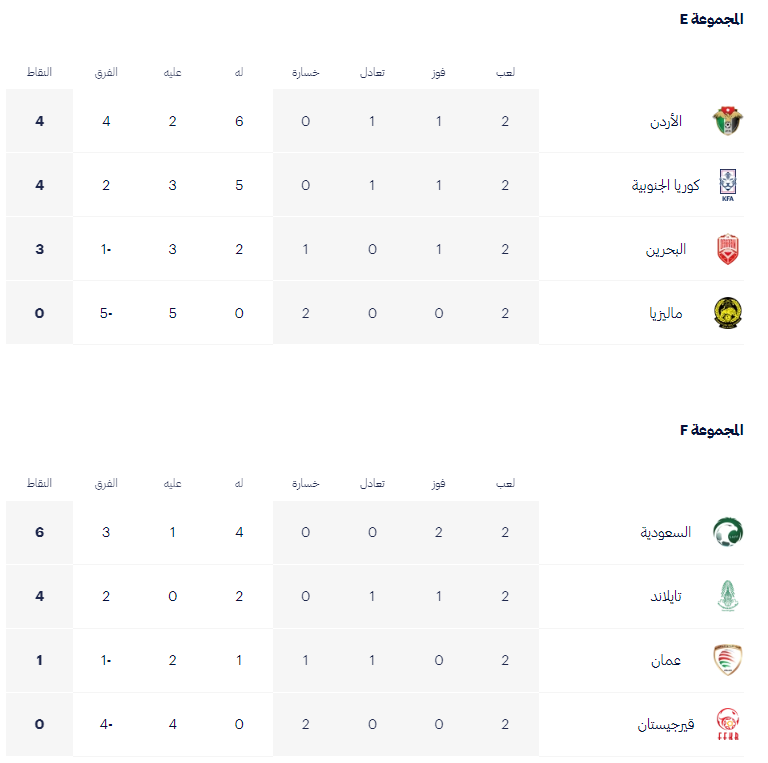Click the Jordan team crest icon

(x=727, y=121)
